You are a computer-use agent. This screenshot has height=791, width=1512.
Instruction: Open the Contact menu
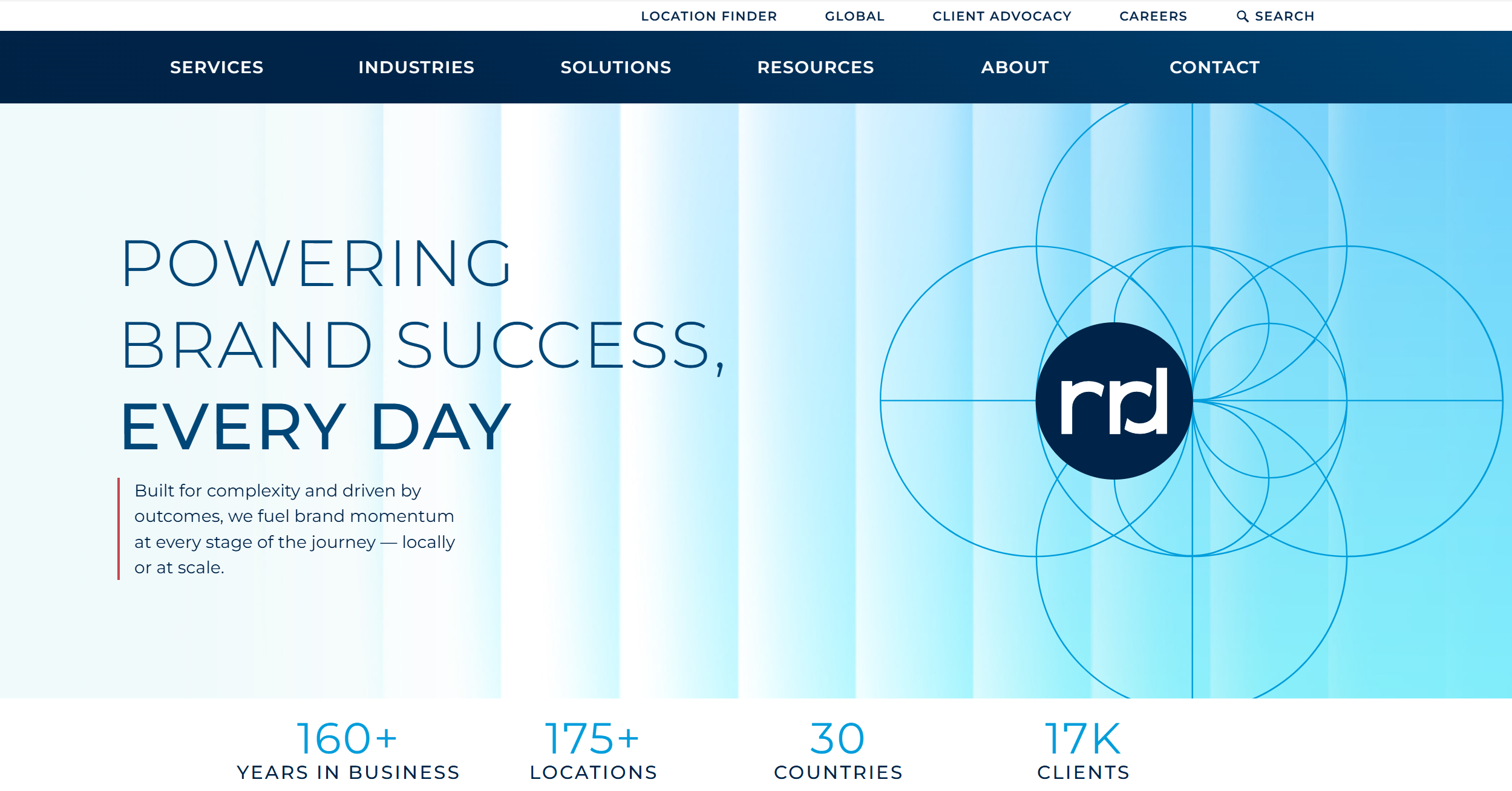click(x=1215, y=67)
